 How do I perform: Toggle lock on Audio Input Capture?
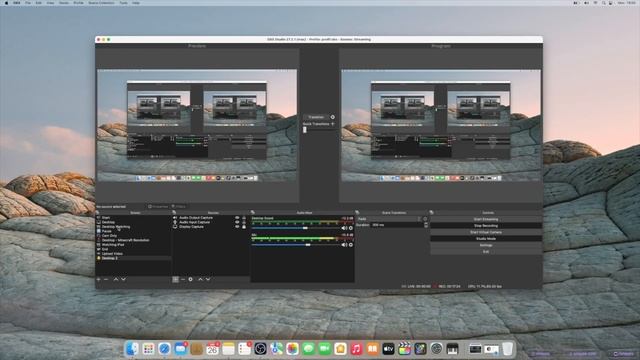coord(244,222)
